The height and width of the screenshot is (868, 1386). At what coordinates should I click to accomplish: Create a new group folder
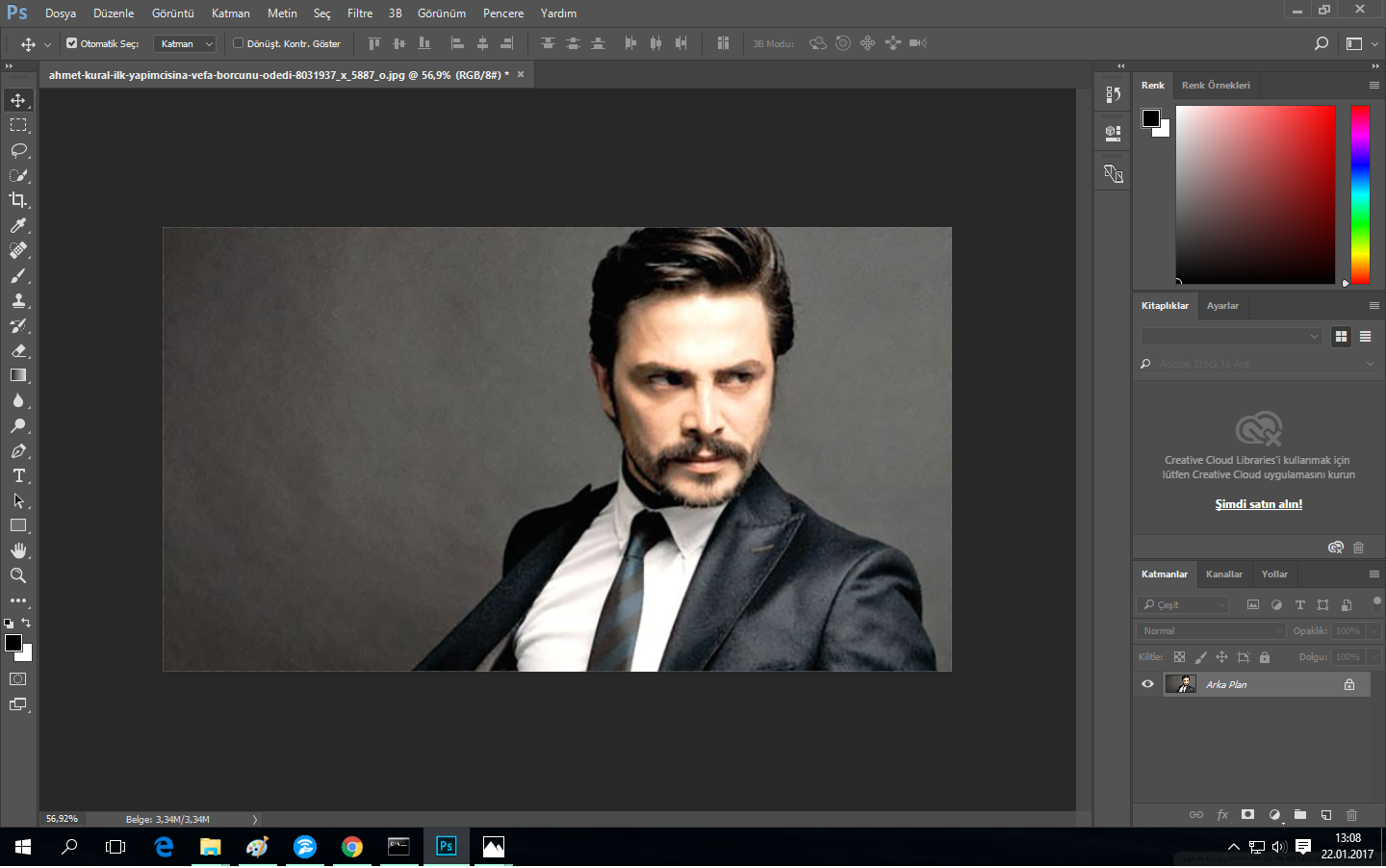click(x=1299, y=814)
